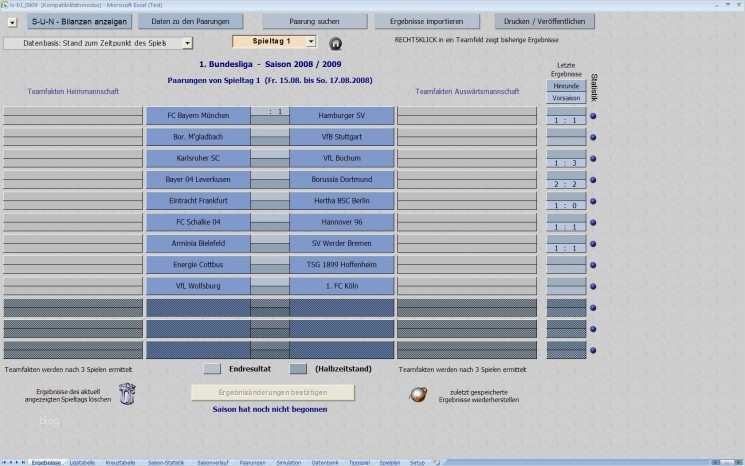Open statistics dot for Energie Cottbus row

point(593,265)
